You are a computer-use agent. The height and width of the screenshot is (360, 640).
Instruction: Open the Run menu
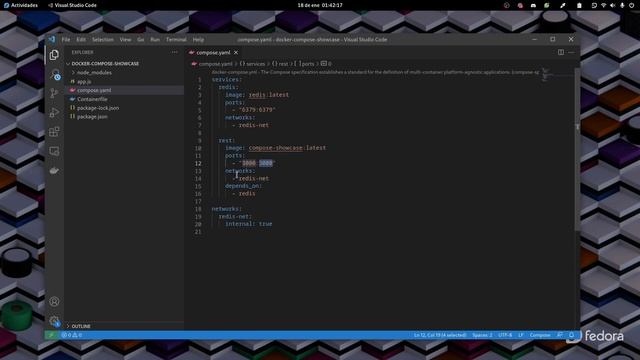[155, 40]
